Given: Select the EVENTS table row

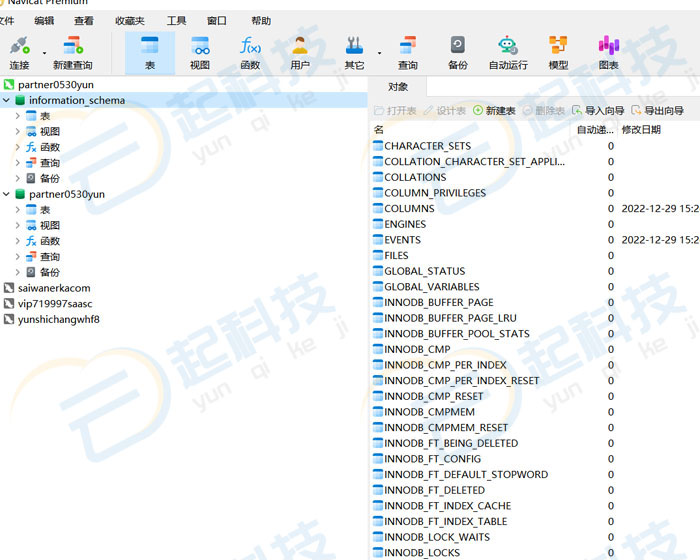Looking at the screenshot, I should pos(535,239).
